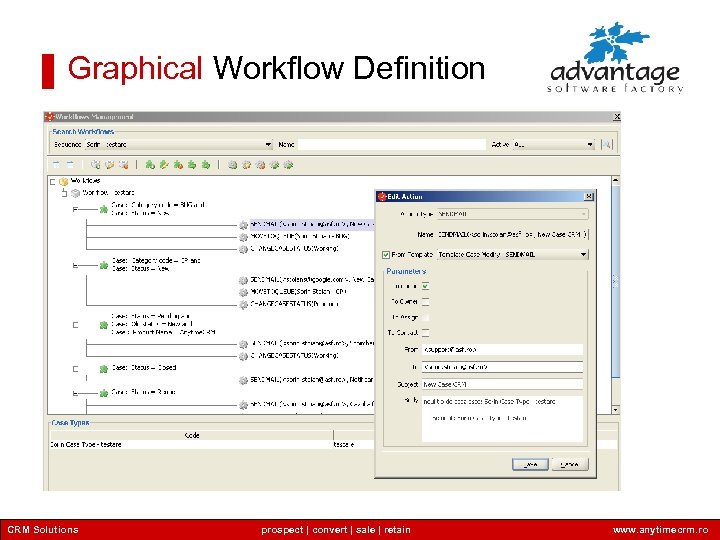The height and width of the screenshot is (540, 720).
Task: Click the search magnifier icon beside Active dropdown
Action: [x=606, y=144]
